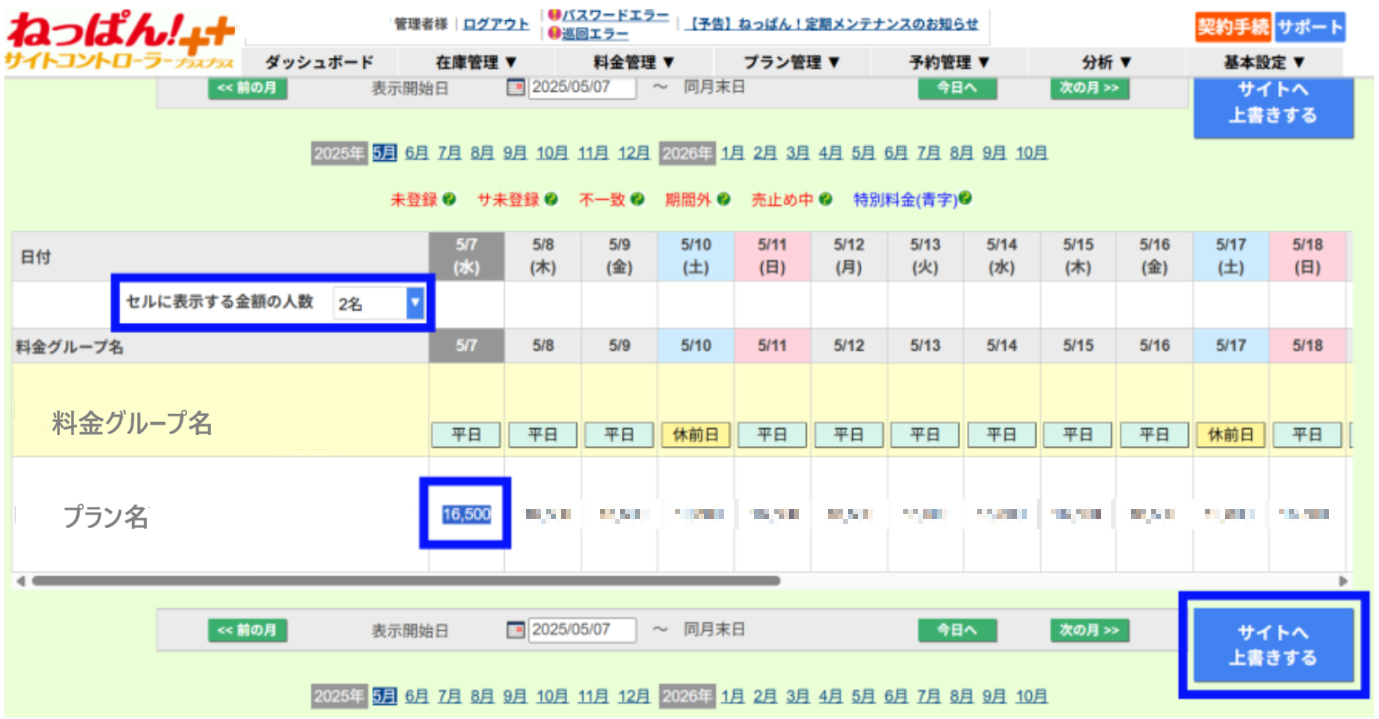Click the orange 契約手続 button
The width and height of the screenshot is (1379, 719).
point(1232,27)
